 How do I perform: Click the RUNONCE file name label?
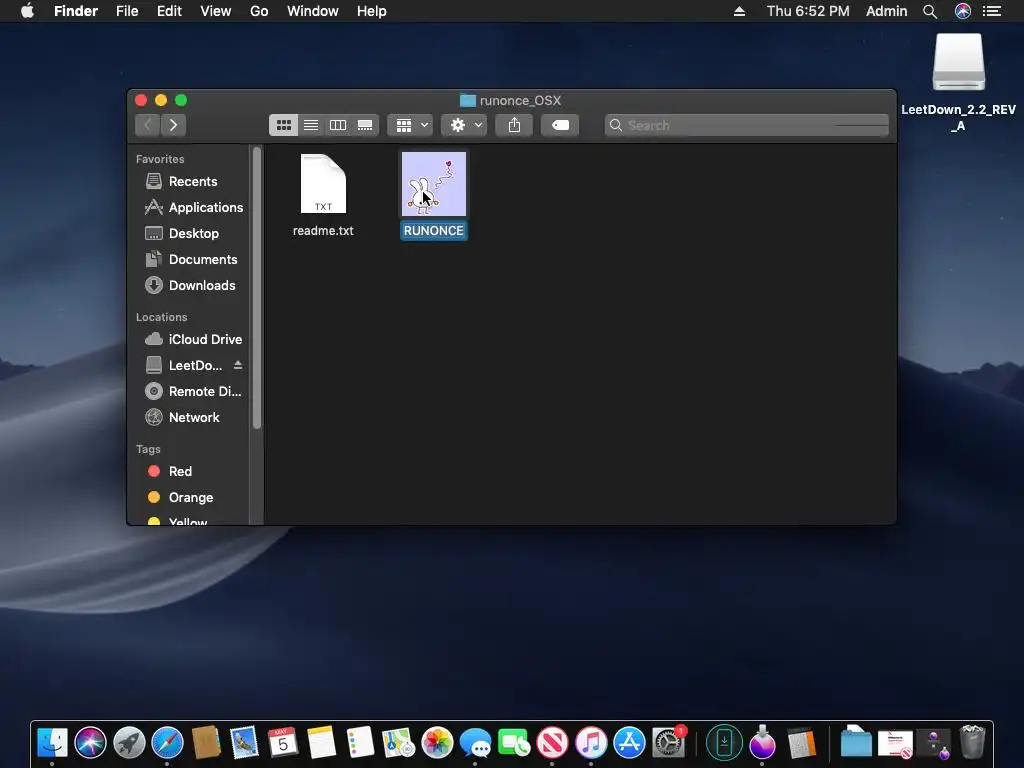[434, 231]
